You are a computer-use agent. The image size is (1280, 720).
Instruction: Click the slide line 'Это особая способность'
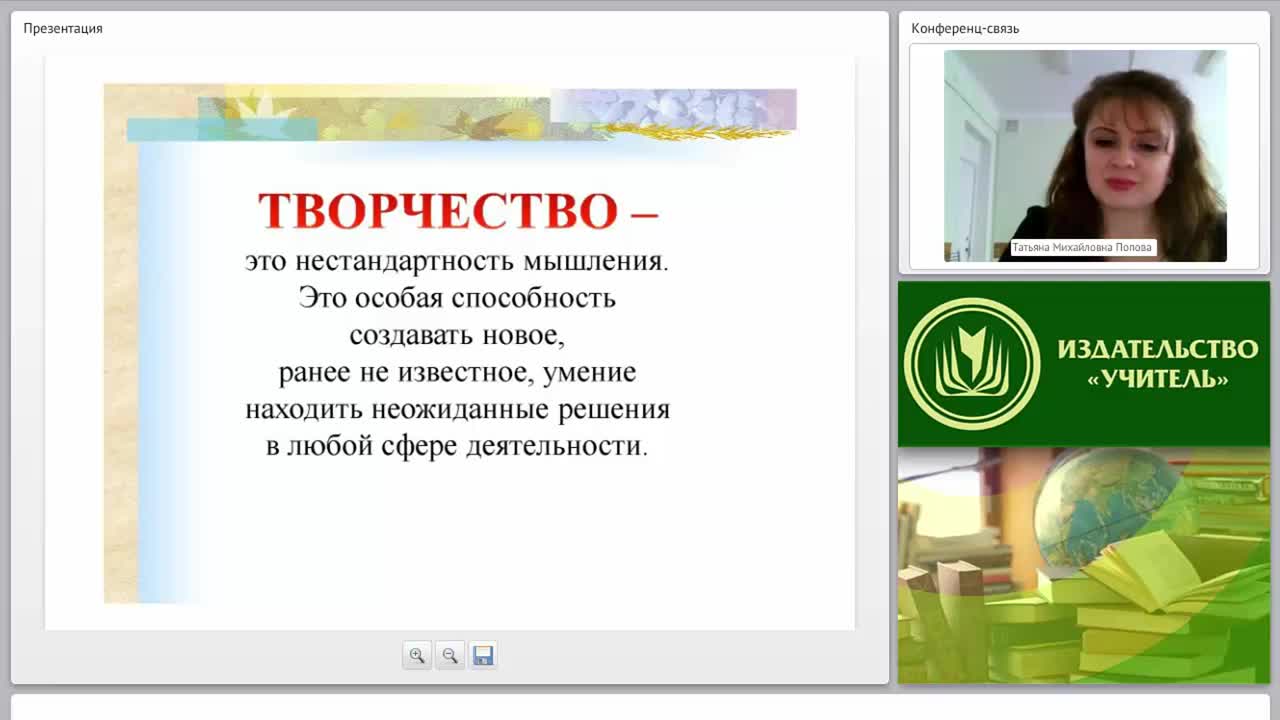click(457, 298)
